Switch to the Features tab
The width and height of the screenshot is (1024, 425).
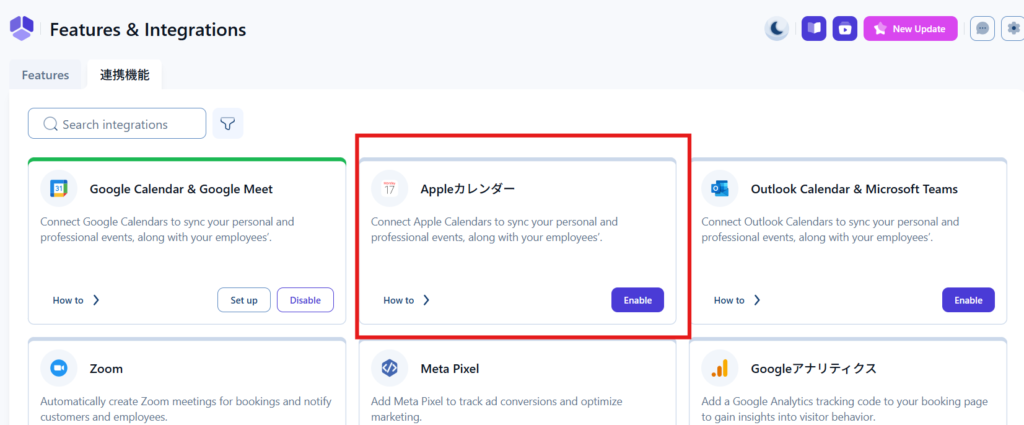tap(45, 75)
